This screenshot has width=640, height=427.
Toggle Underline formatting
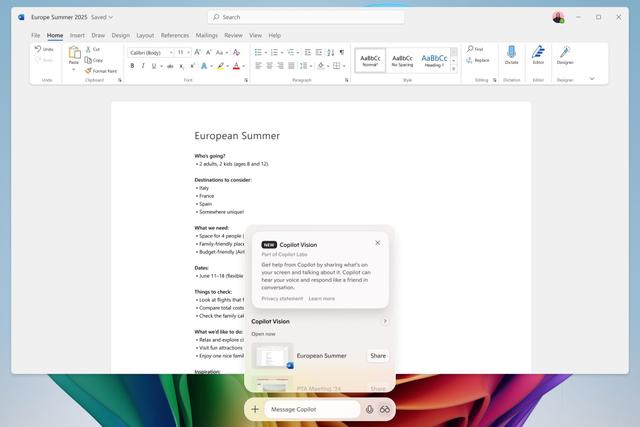(156, 66)
